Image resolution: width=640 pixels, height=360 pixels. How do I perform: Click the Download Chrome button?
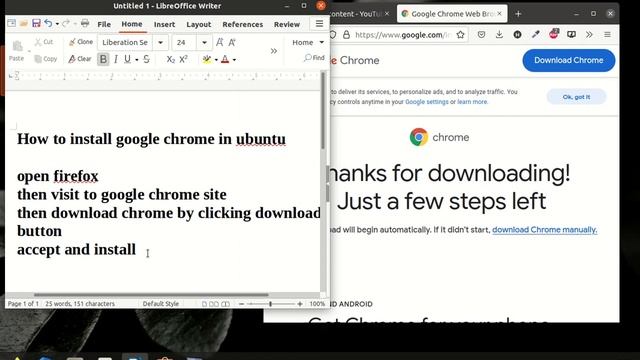click(569, 60)
